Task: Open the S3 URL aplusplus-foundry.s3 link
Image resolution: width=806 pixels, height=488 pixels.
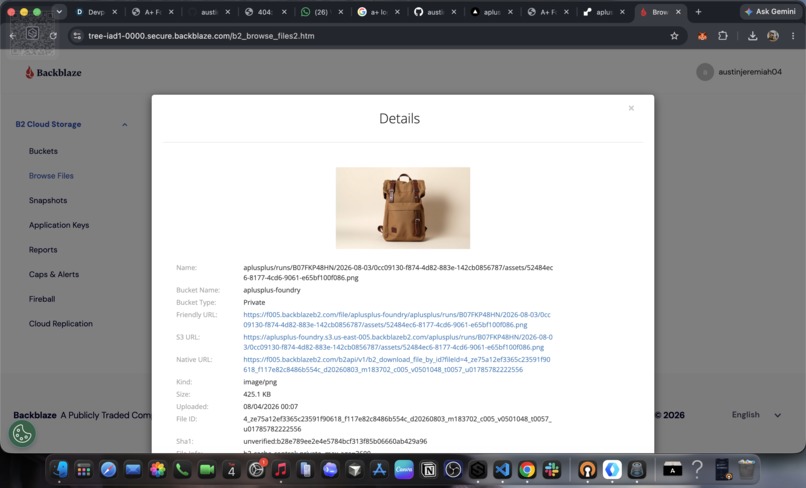Action: [398, 342]
